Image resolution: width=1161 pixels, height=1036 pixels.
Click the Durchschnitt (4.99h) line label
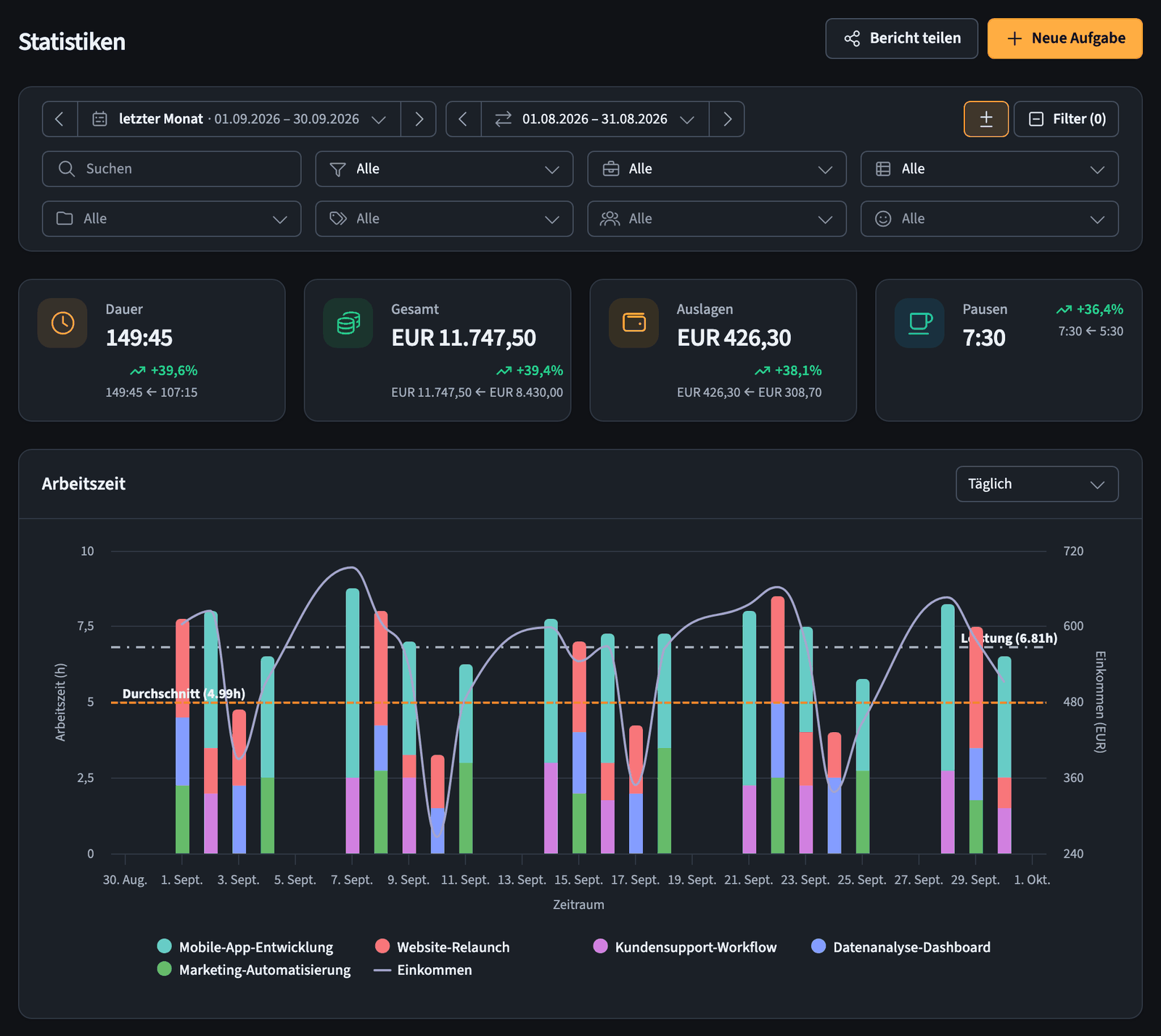point(184,694)
